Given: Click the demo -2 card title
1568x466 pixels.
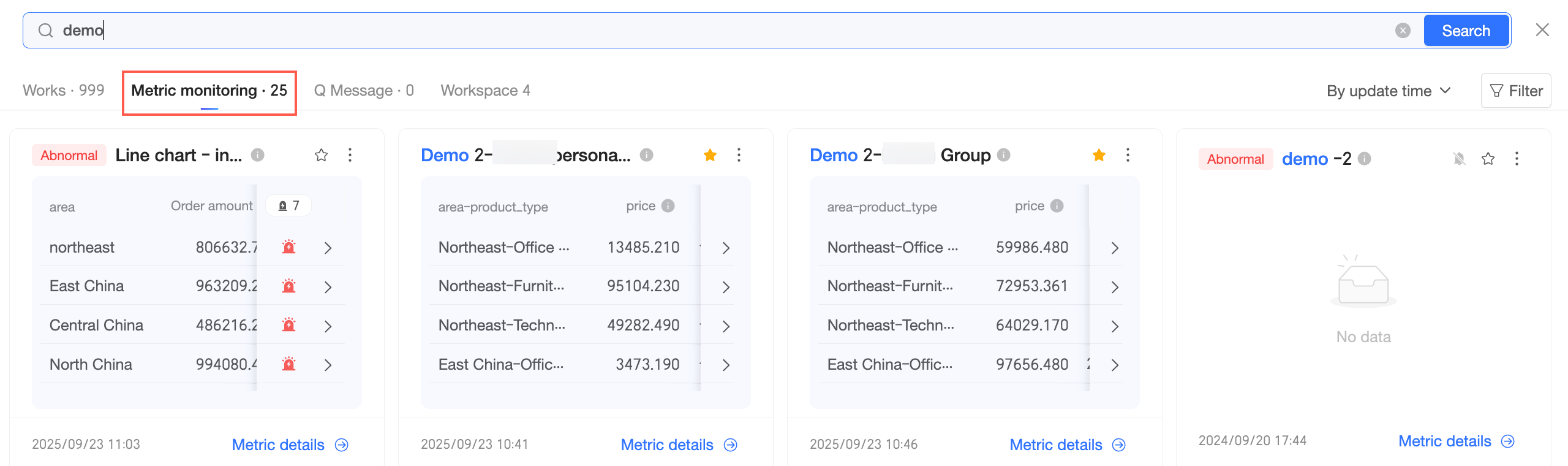Looking at the screenshot, I should pyautogui.click(x=1316, y=159).
